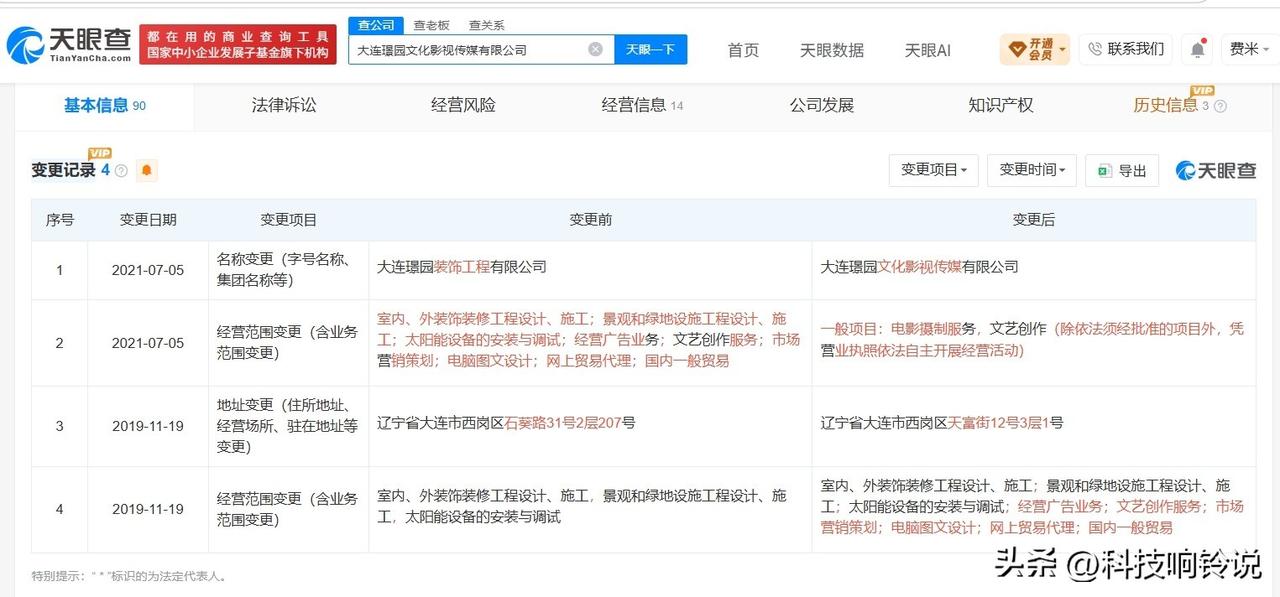Switch to the 法律诉讼 tab
This screenshot has height=597, width=1280.
pos(284,105)
